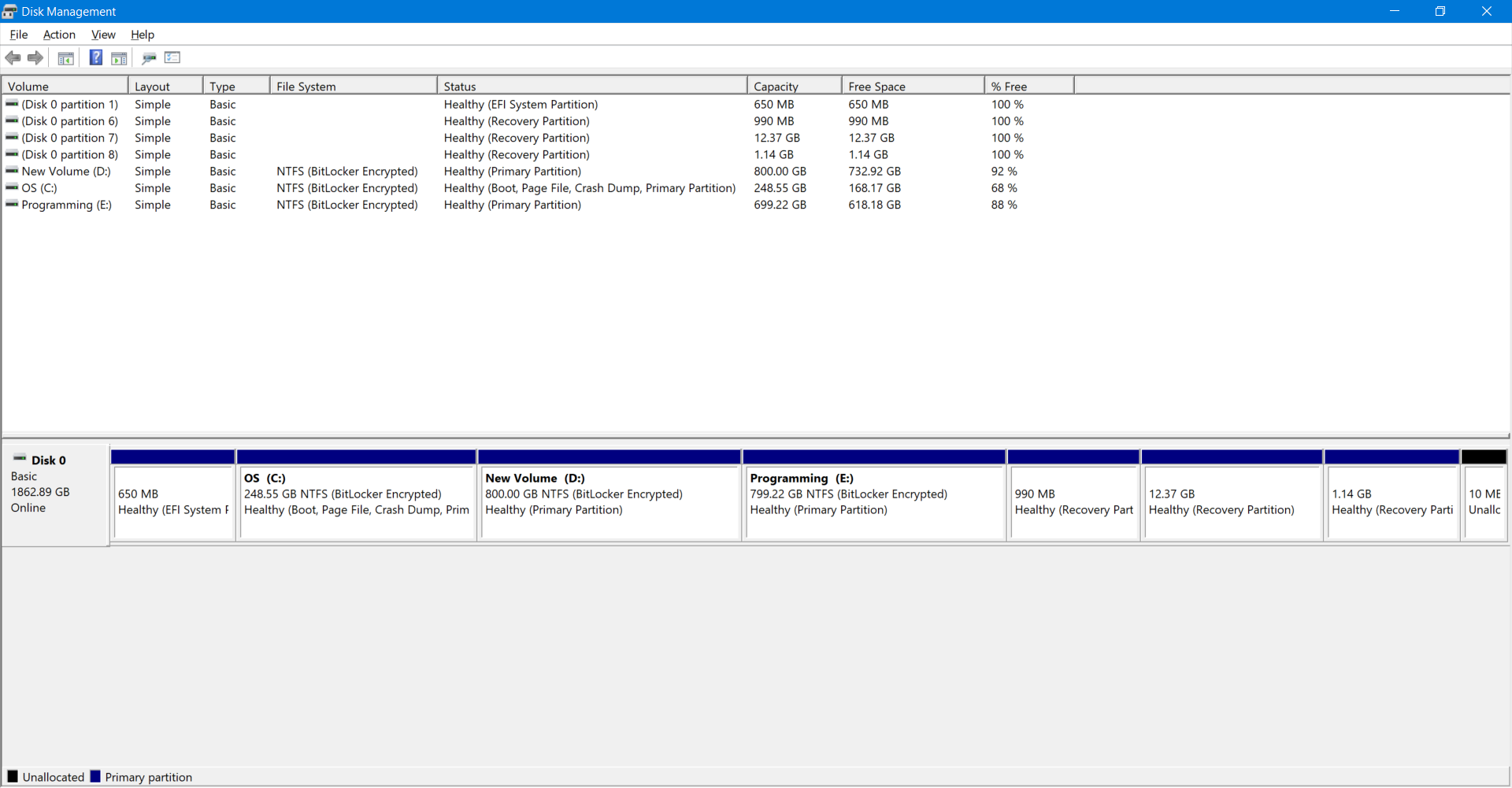
Task: Sort by the Free Space column header
Action: (x=913, y=86)
